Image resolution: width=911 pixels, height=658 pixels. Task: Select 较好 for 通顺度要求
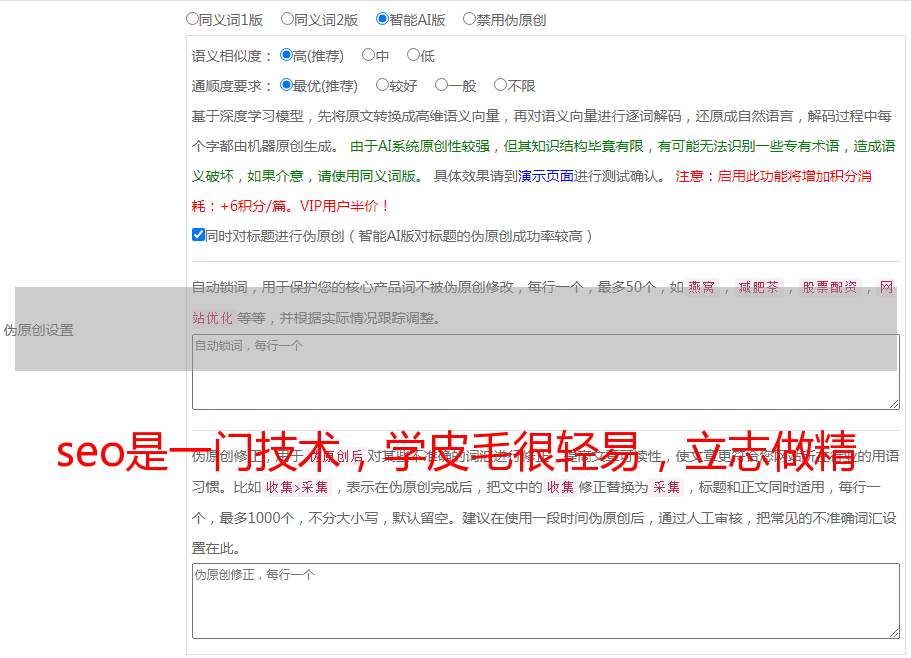pos(383,85)
